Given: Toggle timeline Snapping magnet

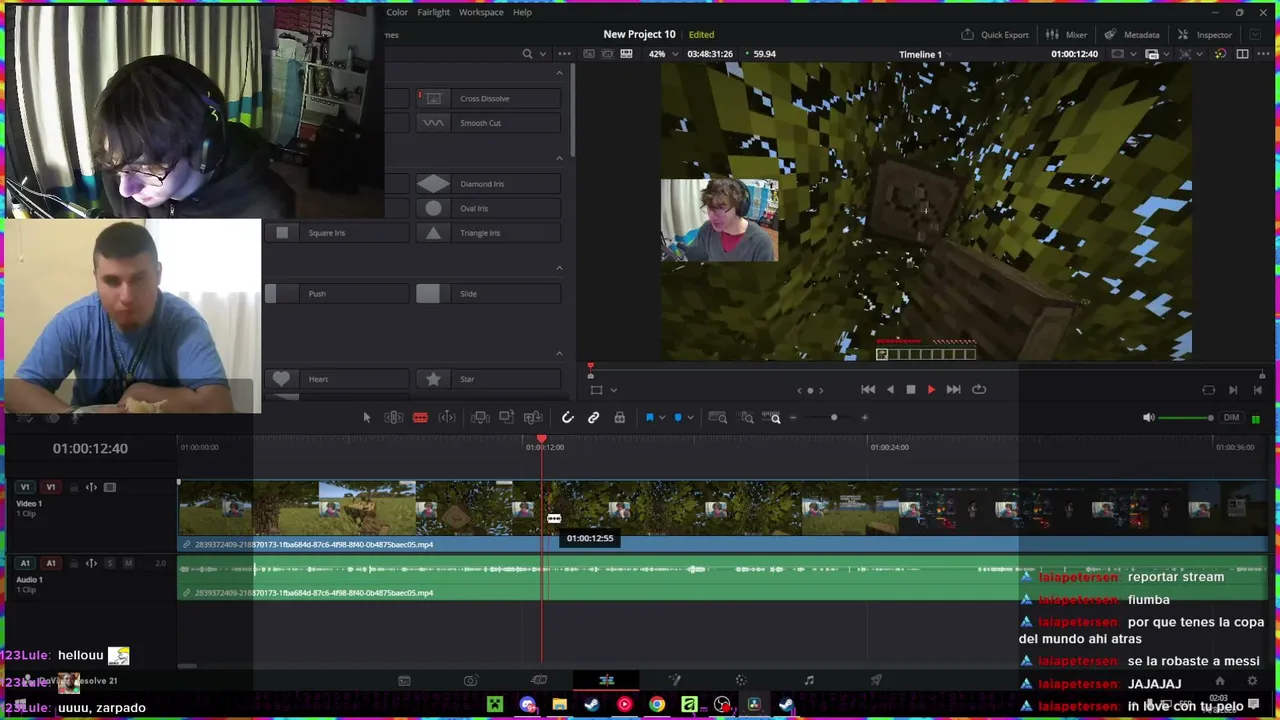Looking at the screenshot, I should click(567, 418).
